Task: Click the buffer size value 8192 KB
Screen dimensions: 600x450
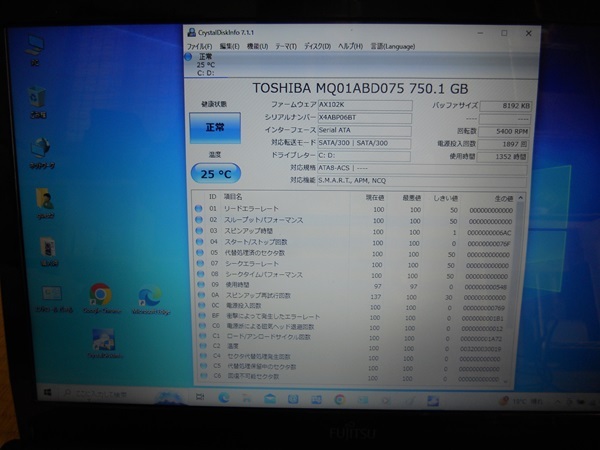Action: [505, 106]
